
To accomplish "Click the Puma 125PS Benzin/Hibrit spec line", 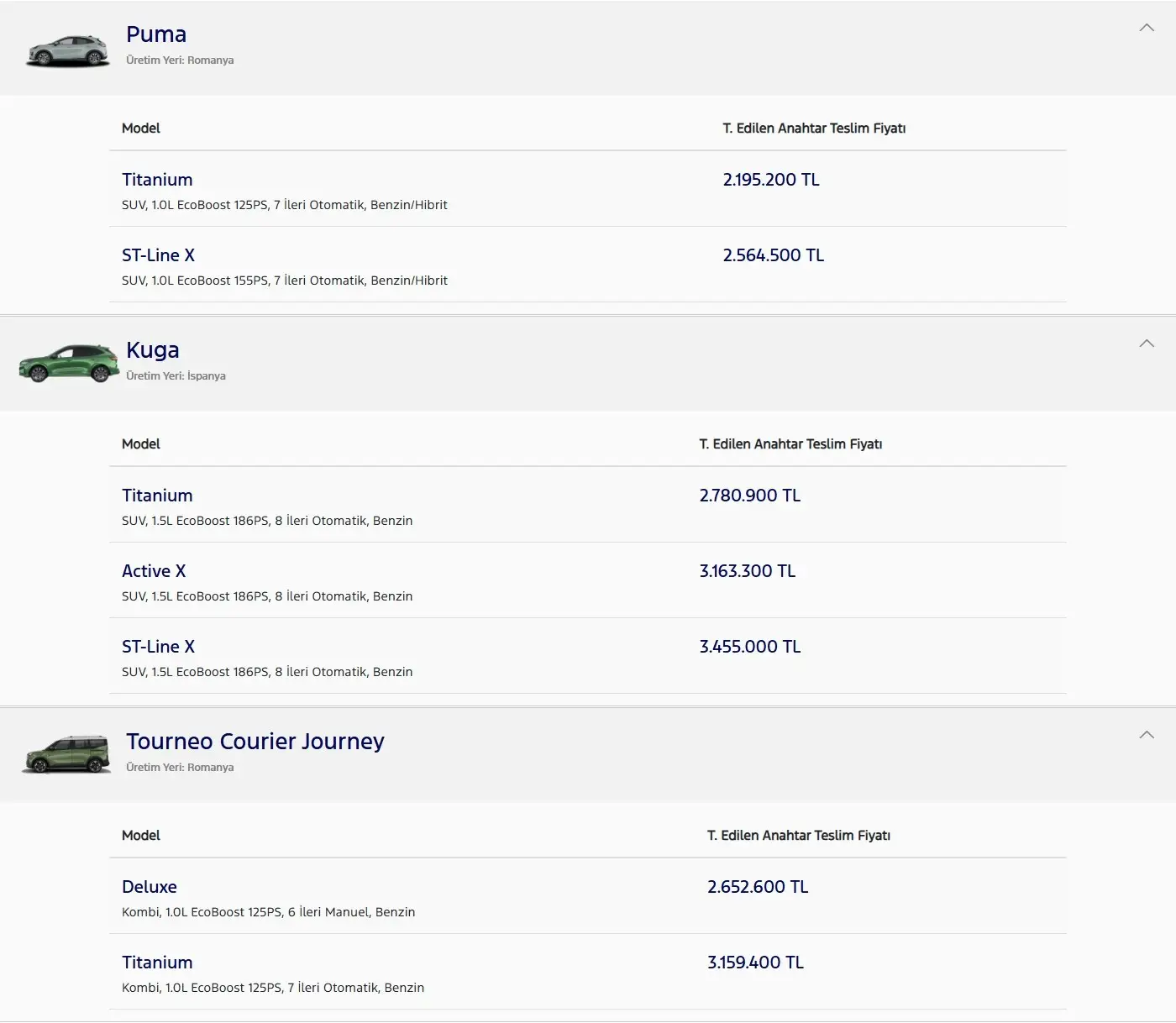I will (x=285, y=205).
